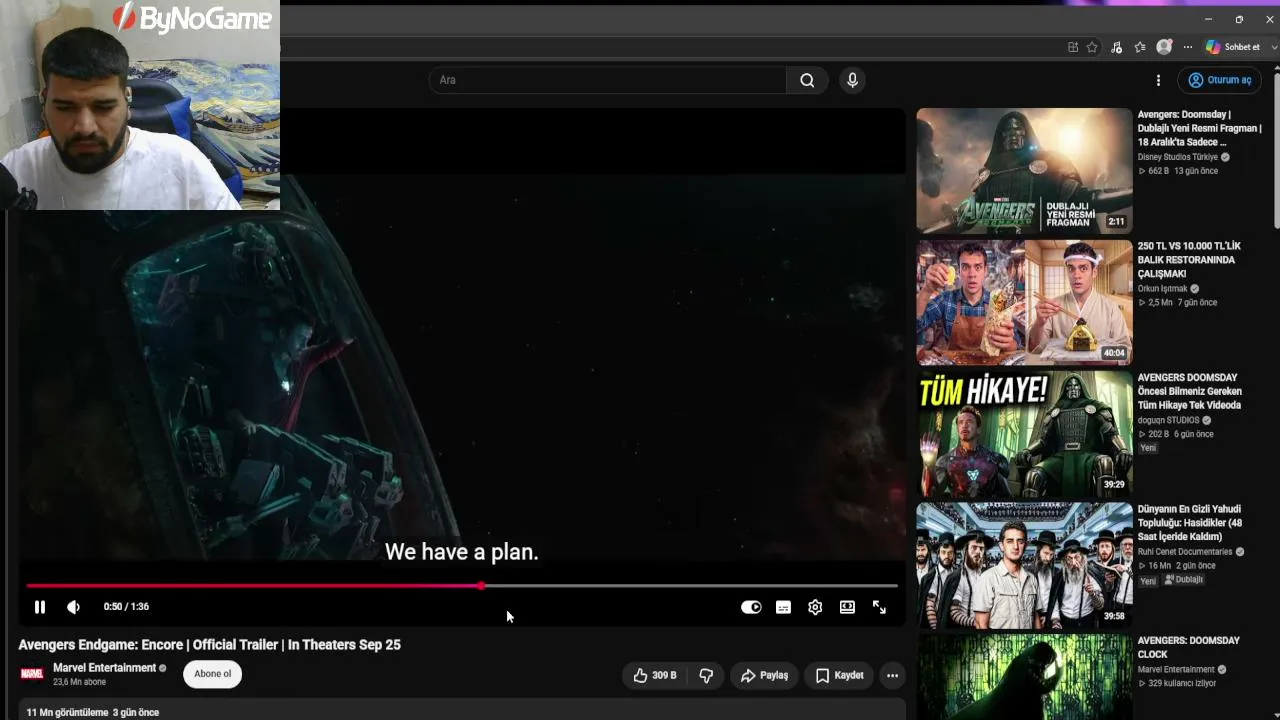
Task: Open the balık restoranı video thumbnail
Action: [1024, 302]
